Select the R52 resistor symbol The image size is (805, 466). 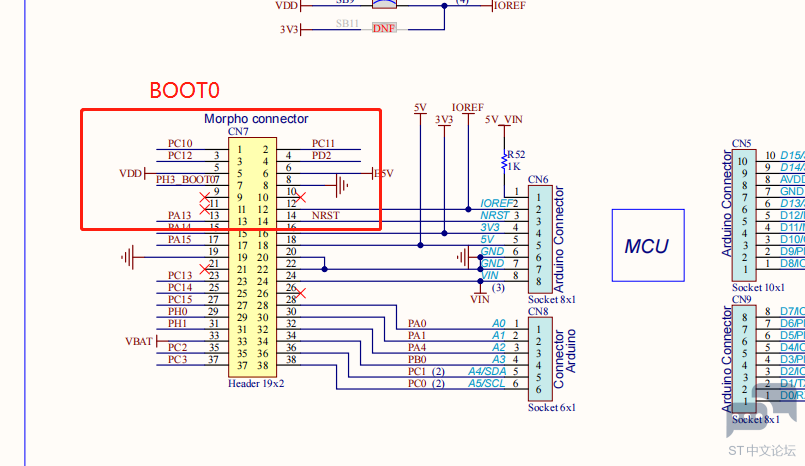pyautogui.click(x=504, y=162)
